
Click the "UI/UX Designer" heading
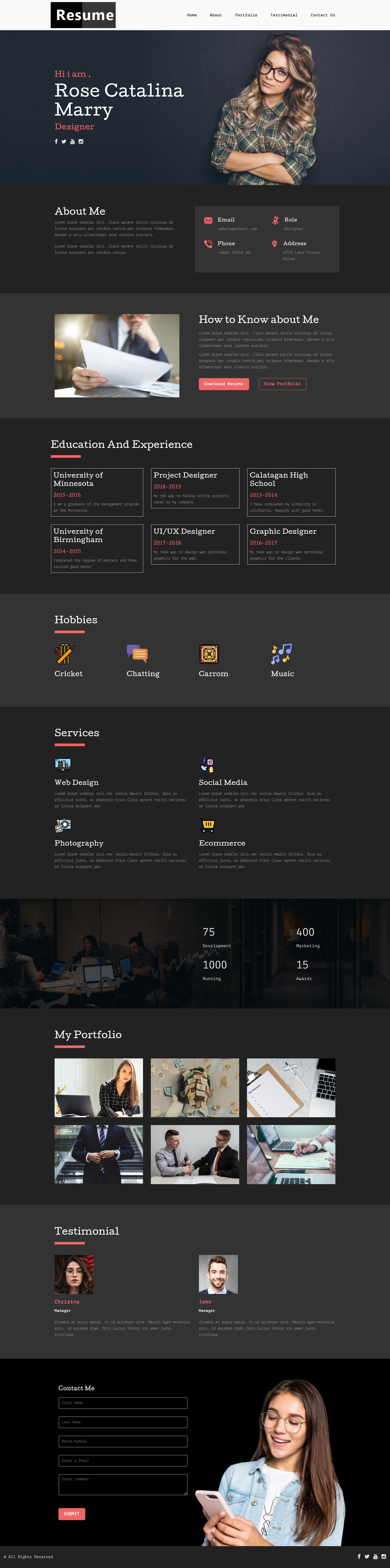tap(184, 531)
